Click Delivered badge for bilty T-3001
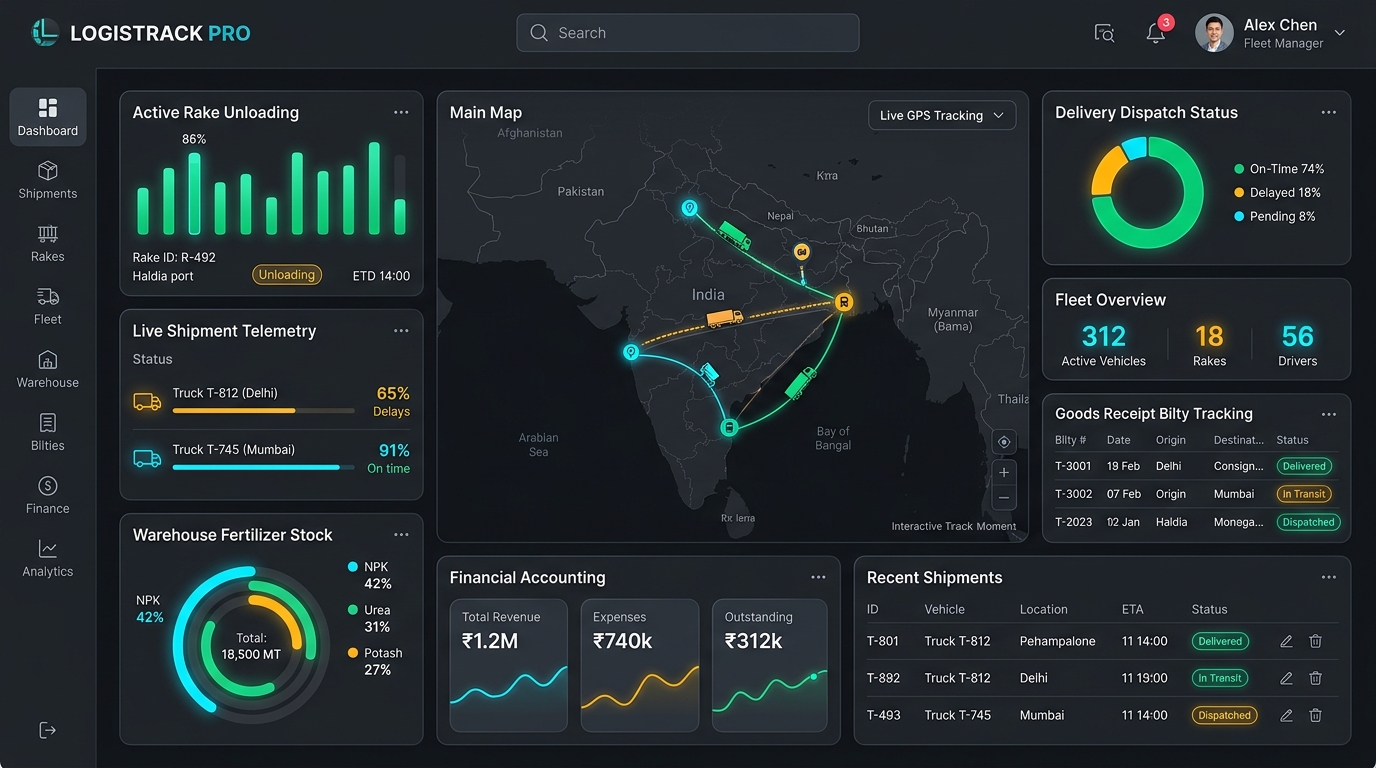 pos(1305,466)
